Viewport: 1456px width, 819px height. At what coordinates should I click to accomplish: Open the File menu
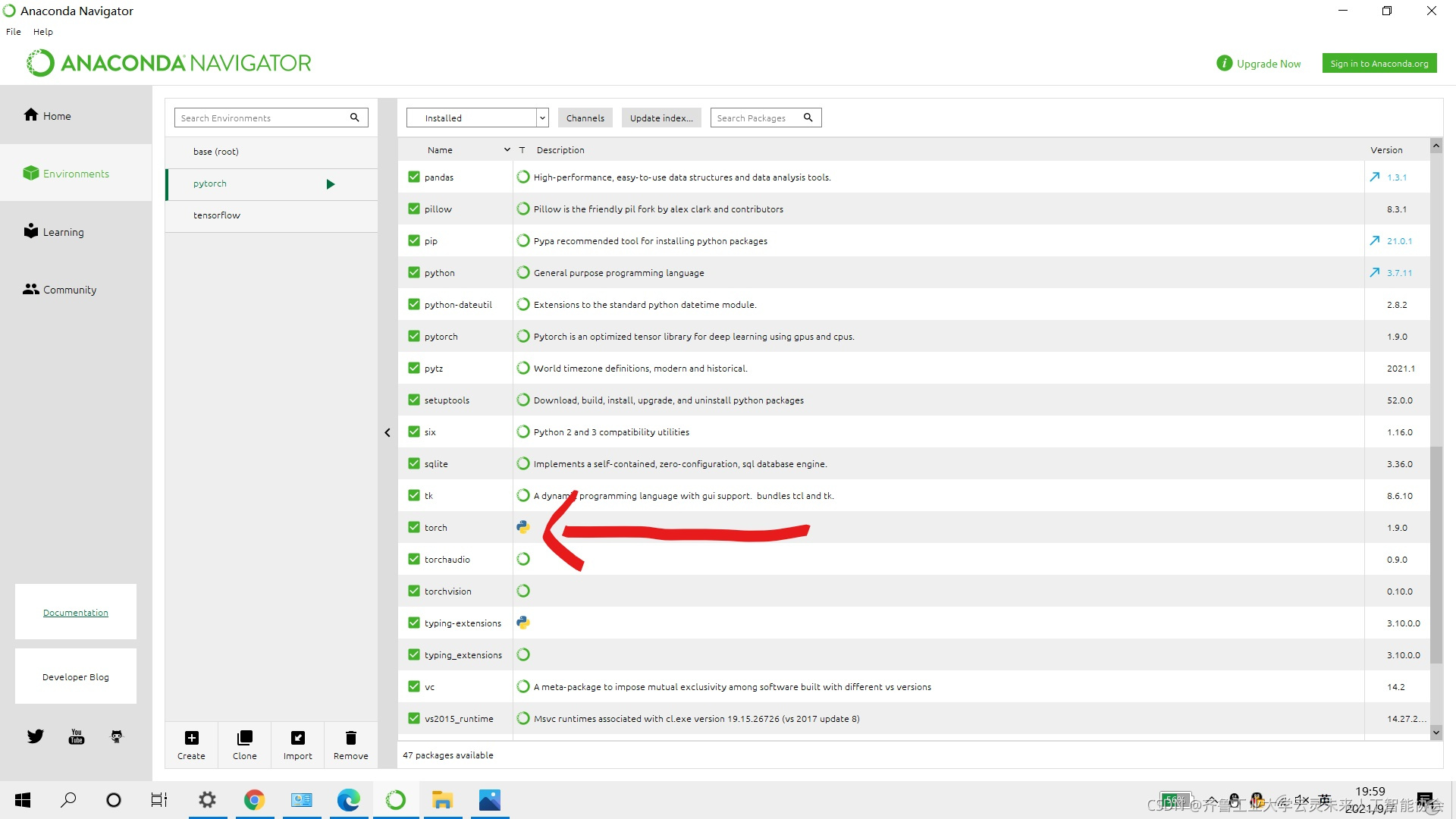pos(14,32)
